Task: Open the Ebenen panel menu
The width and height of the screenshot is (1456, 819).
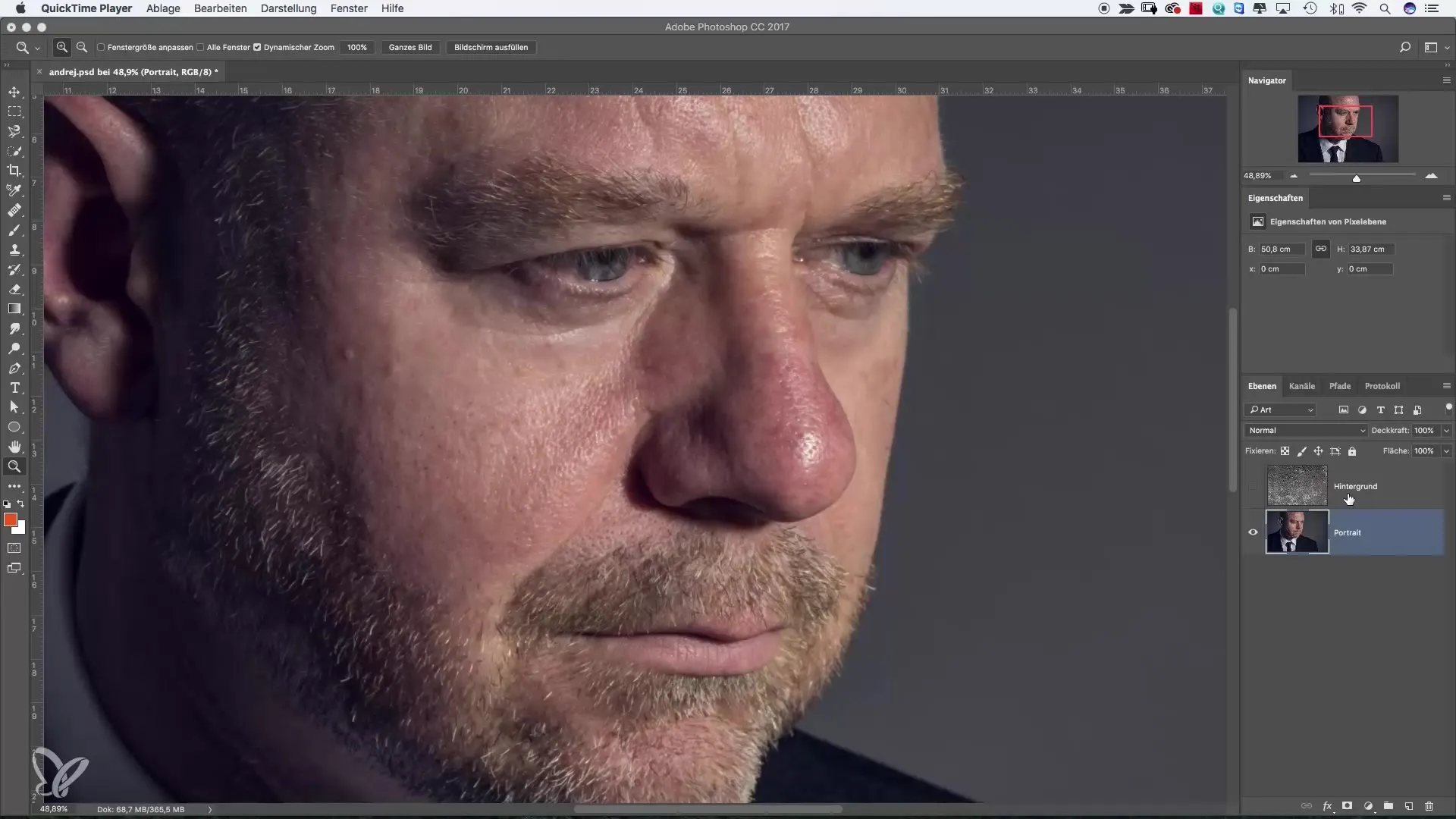Action: pos(1446,386)
